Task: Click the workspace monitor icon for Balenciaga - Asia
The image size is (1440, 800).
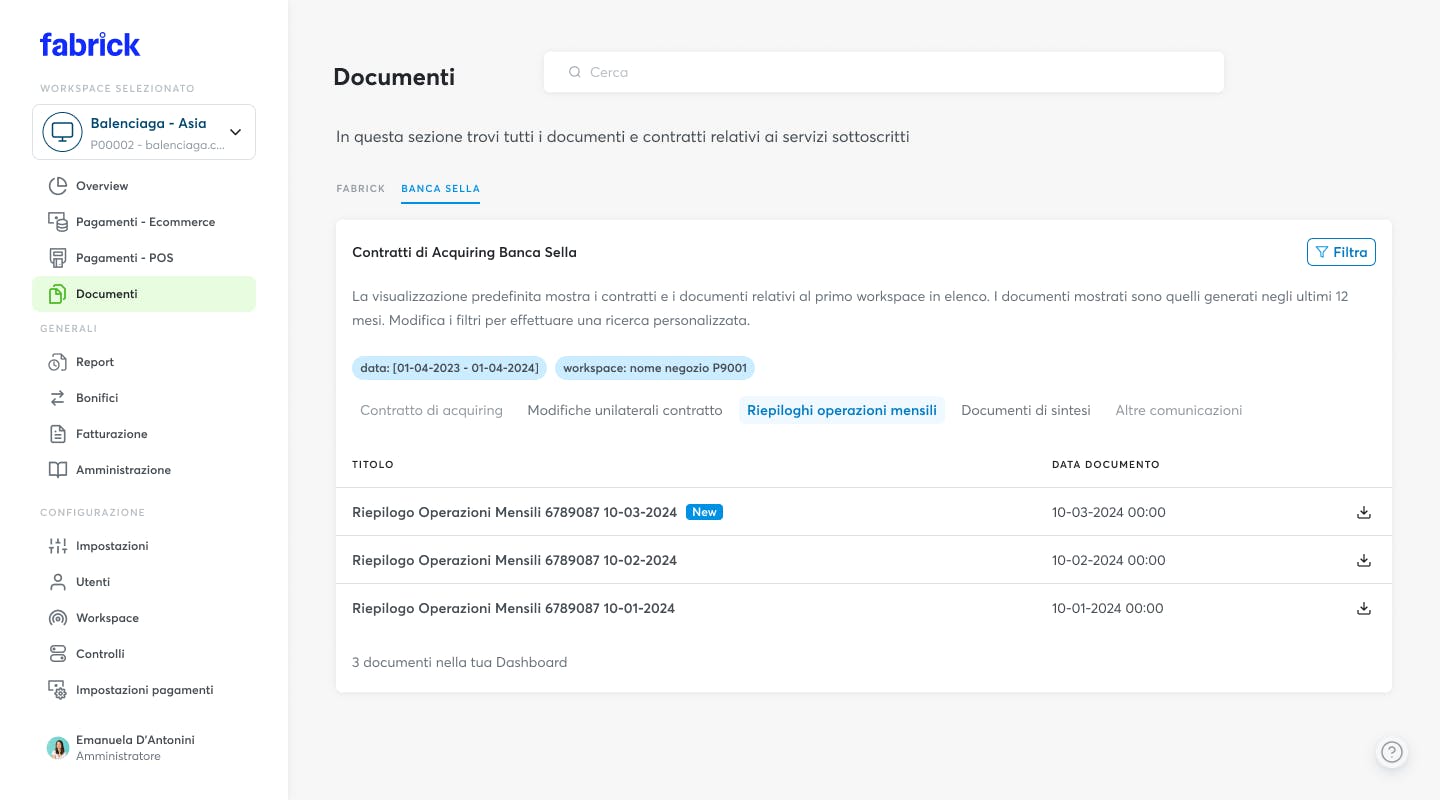Action: 62,132
